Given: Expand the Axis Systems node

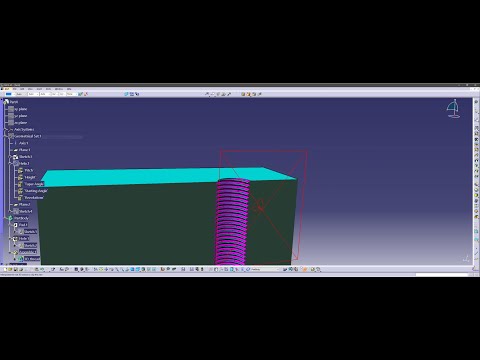Looking at the screenshot, I should 6,129.
